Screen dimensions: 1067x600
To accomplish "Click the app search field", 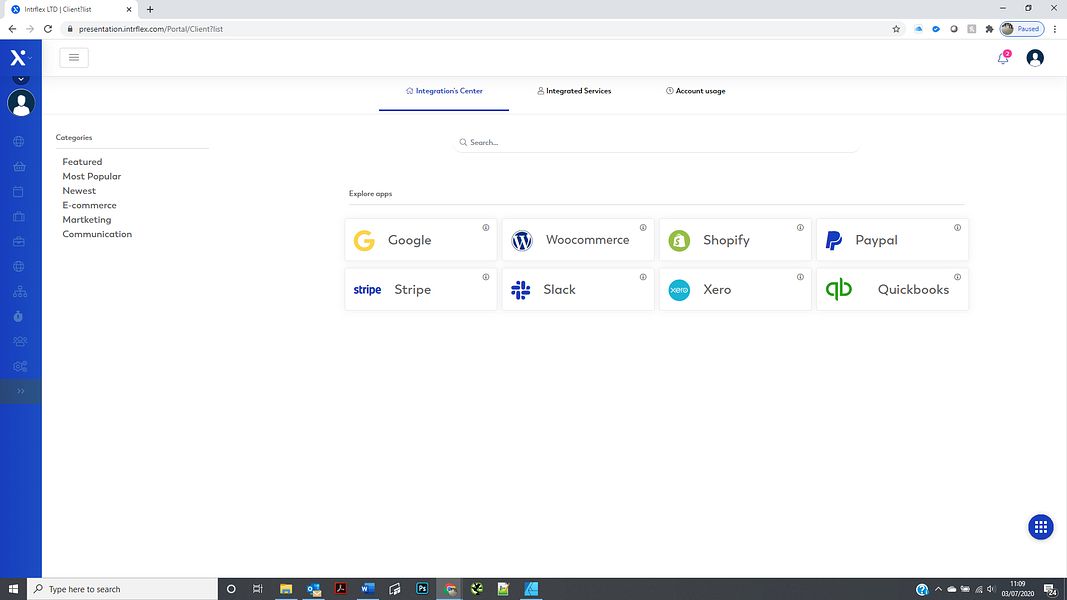I will point(657,142).
